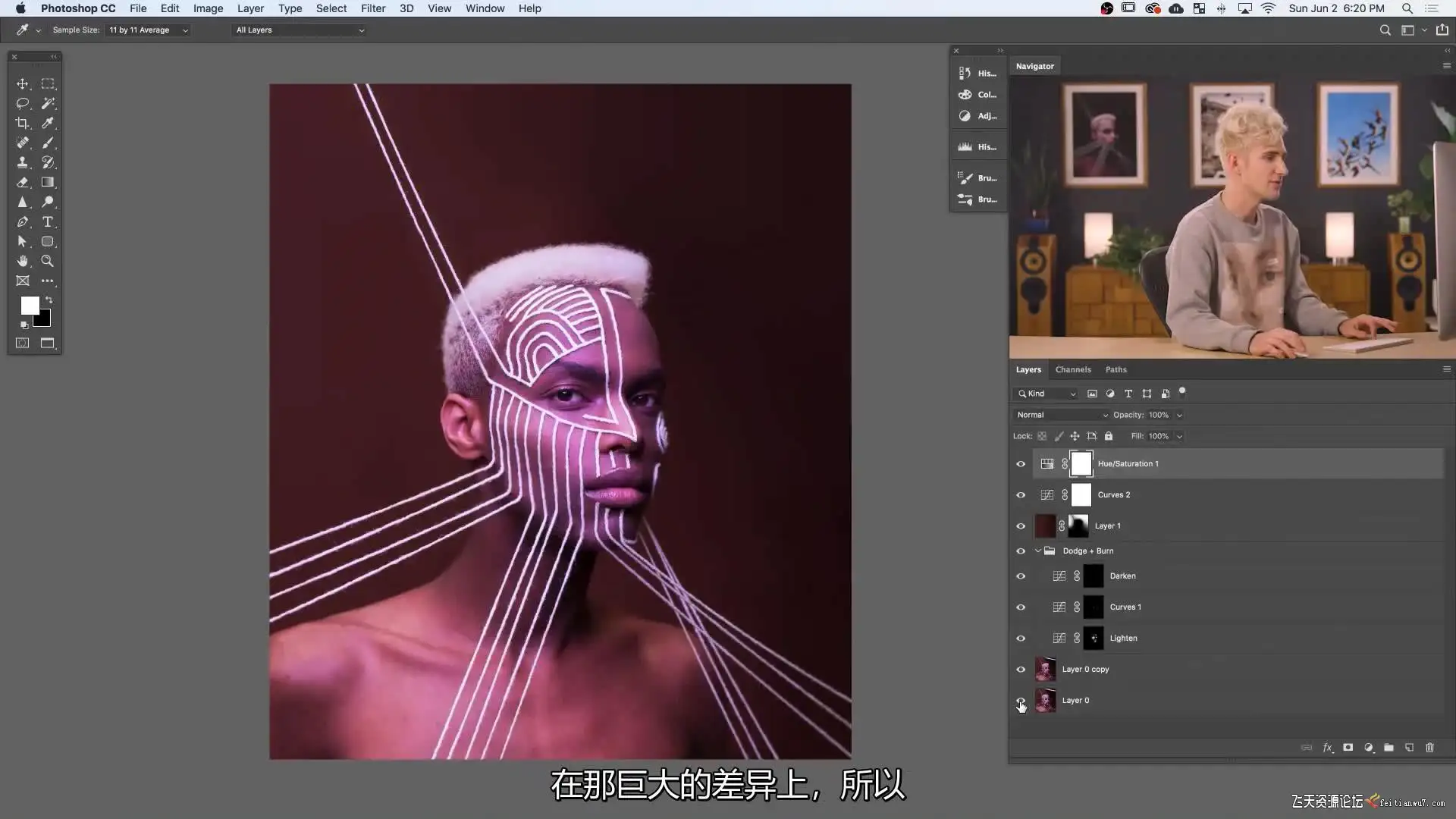Click create new group folder icon

1389,748
